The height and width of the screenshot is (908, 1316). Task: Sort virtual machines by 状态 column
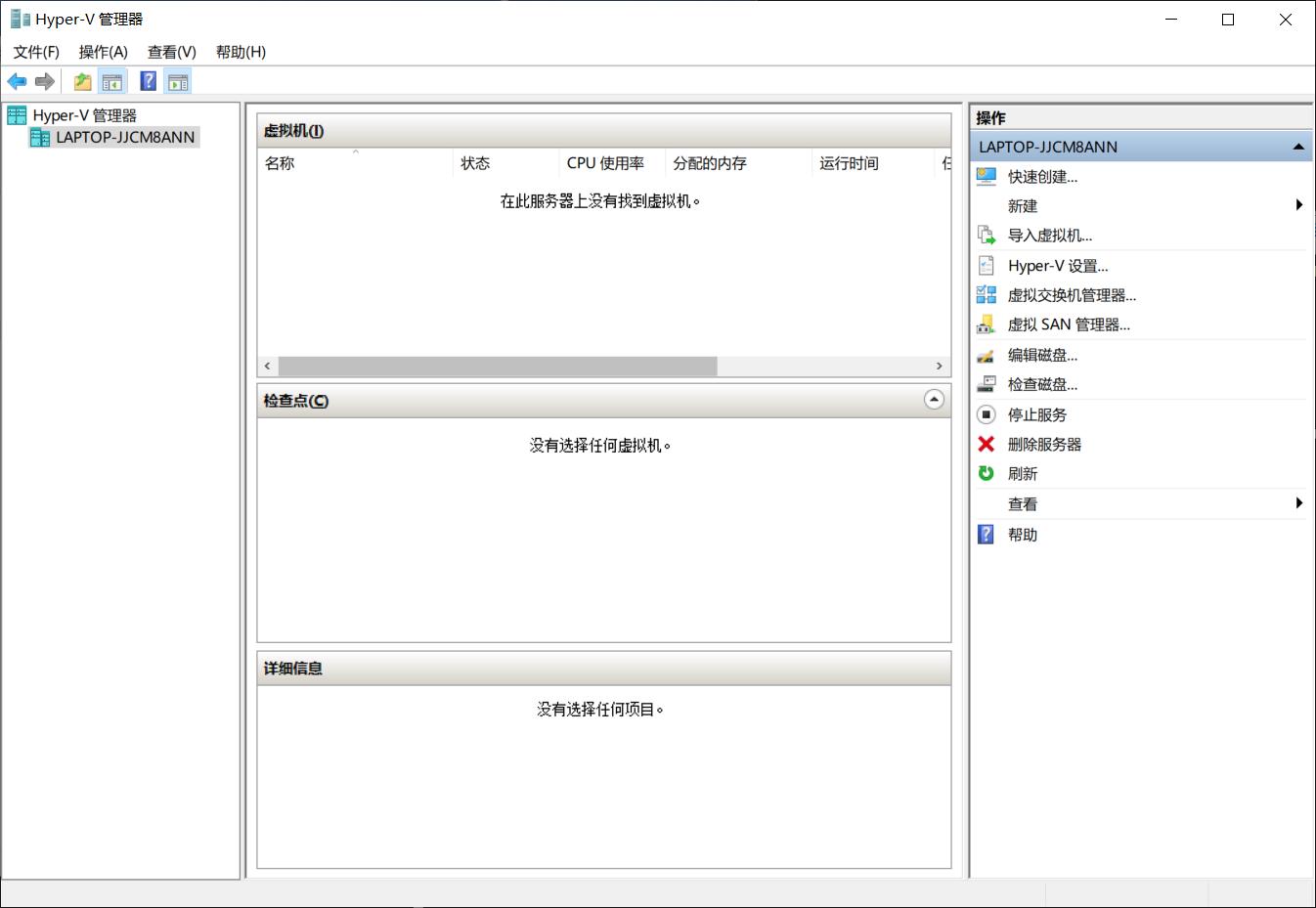click(506, 163)
